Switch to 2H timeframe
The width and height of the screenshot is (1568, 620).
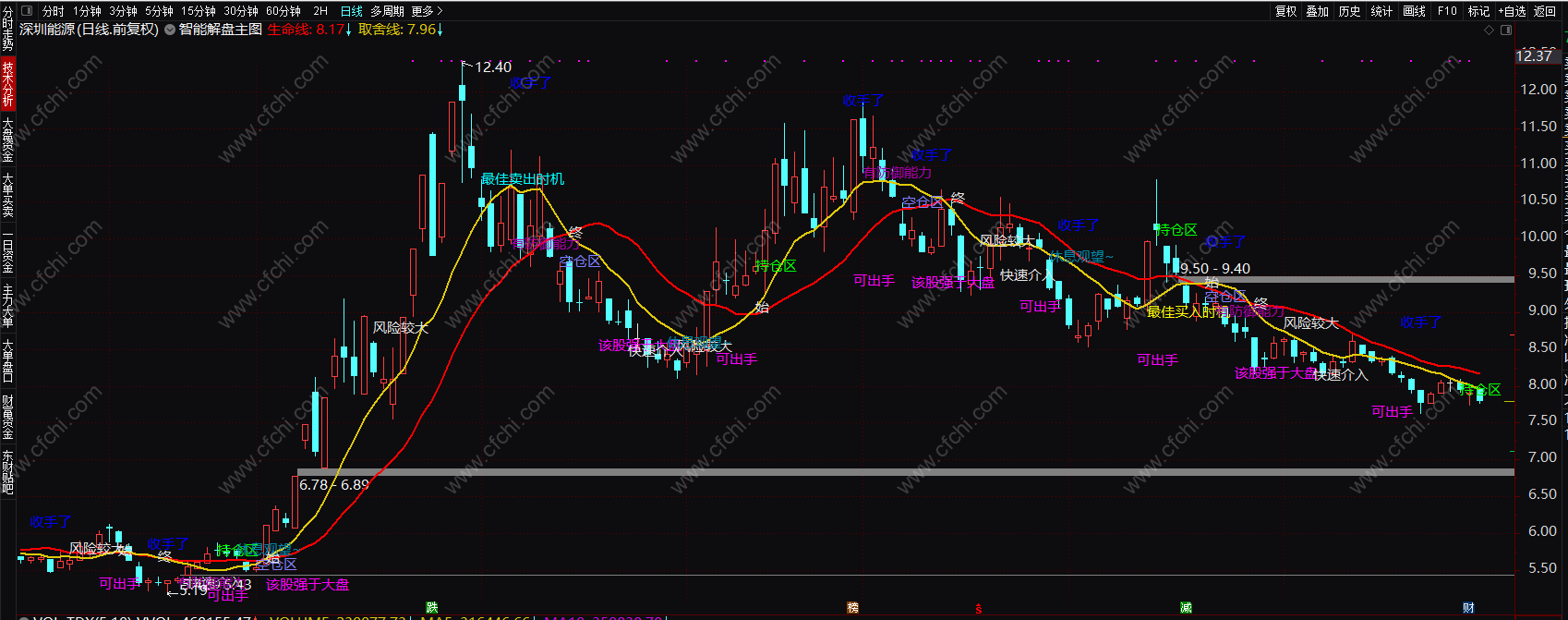click(x=320, y=11)
